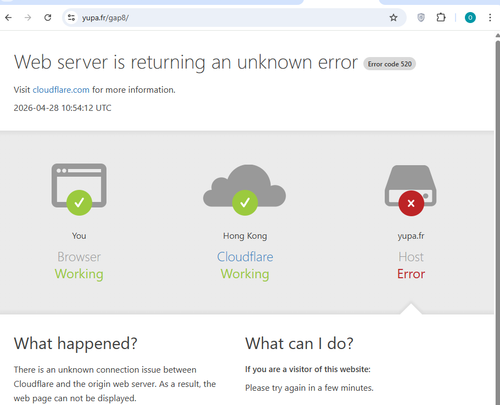Click the Cloudflare cloud status icon
The width and height of the screenshot is (500, 405).
coord(245,189)
